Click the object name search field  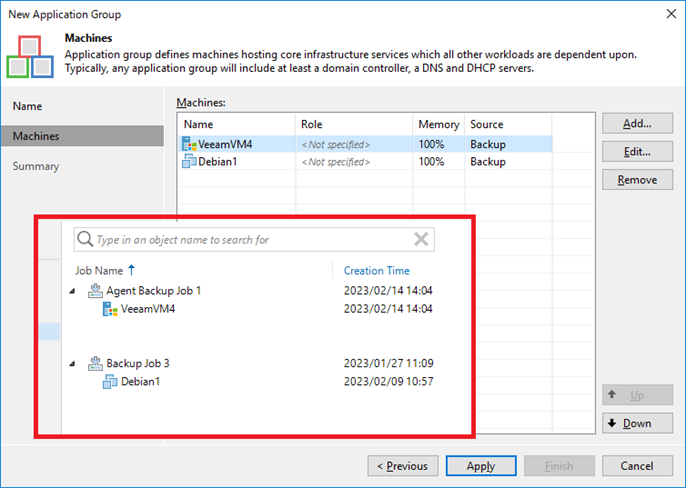254,239
